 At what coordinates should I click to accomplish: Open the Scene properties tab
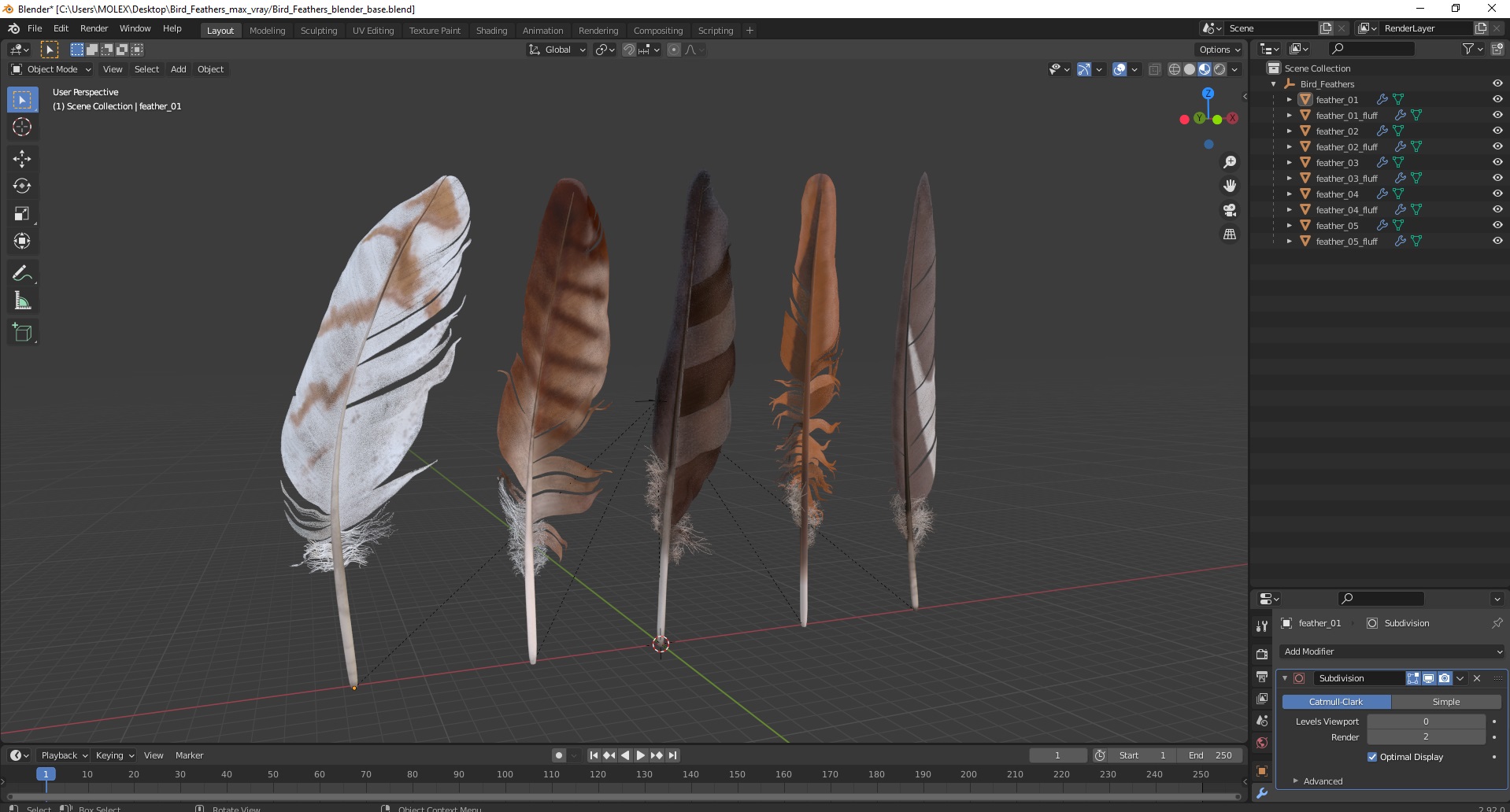(1262, 721)
